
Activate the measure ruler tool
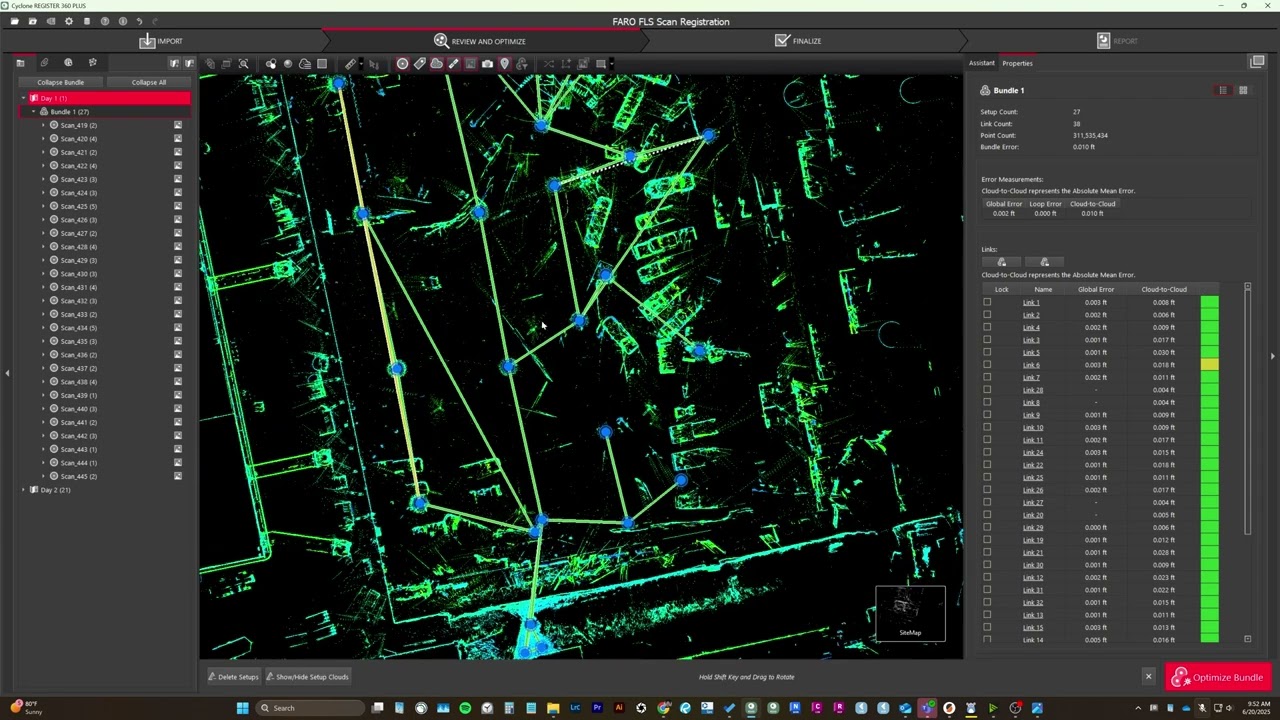coord(351,64)
